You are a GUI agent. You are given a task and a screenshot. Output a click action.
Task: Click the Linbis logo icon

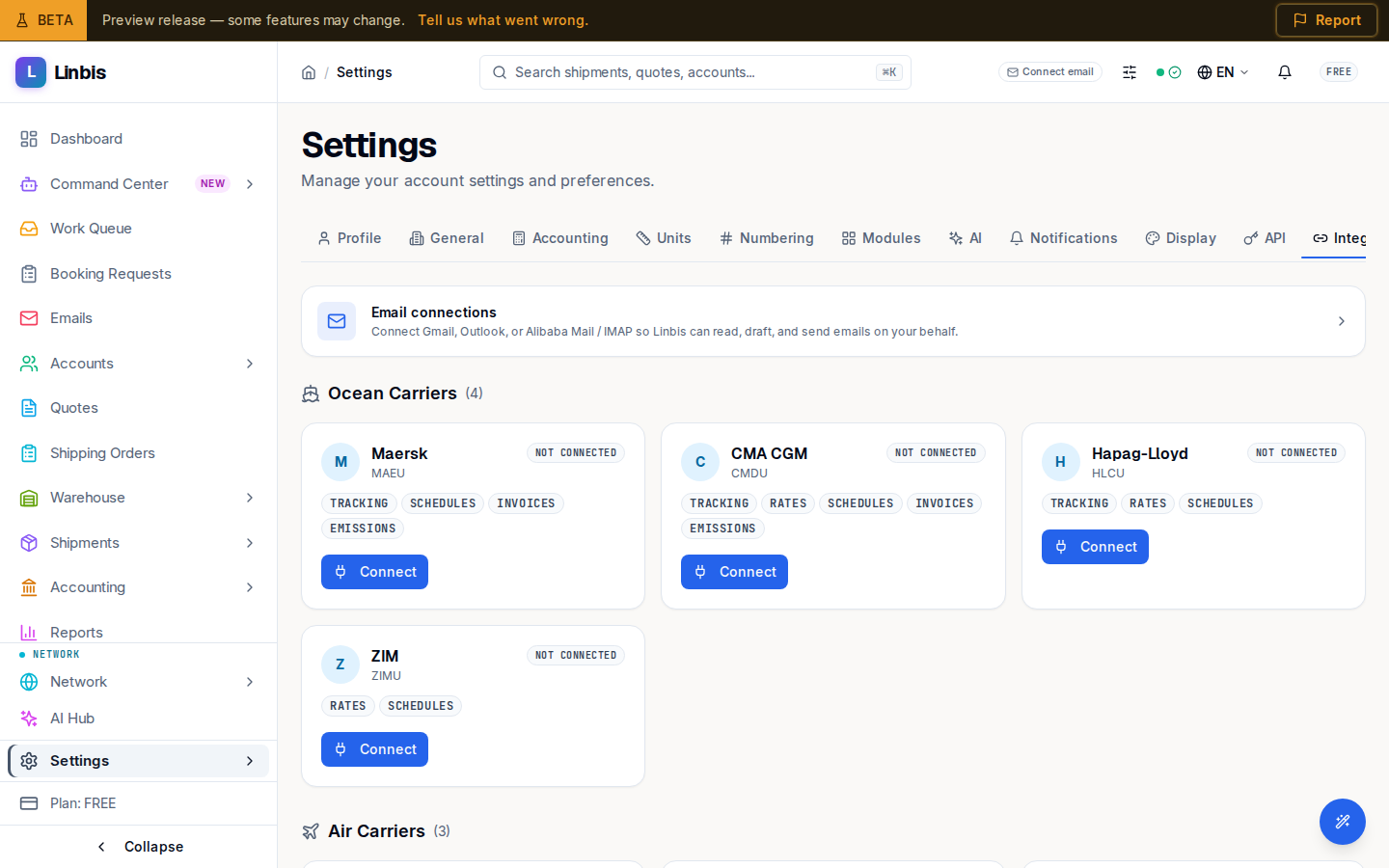31,72
